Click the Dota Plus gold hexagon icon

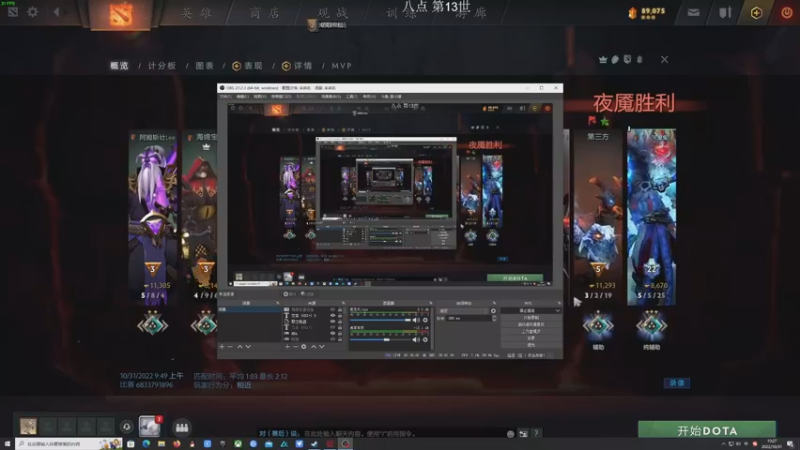(x=756, y=13)
